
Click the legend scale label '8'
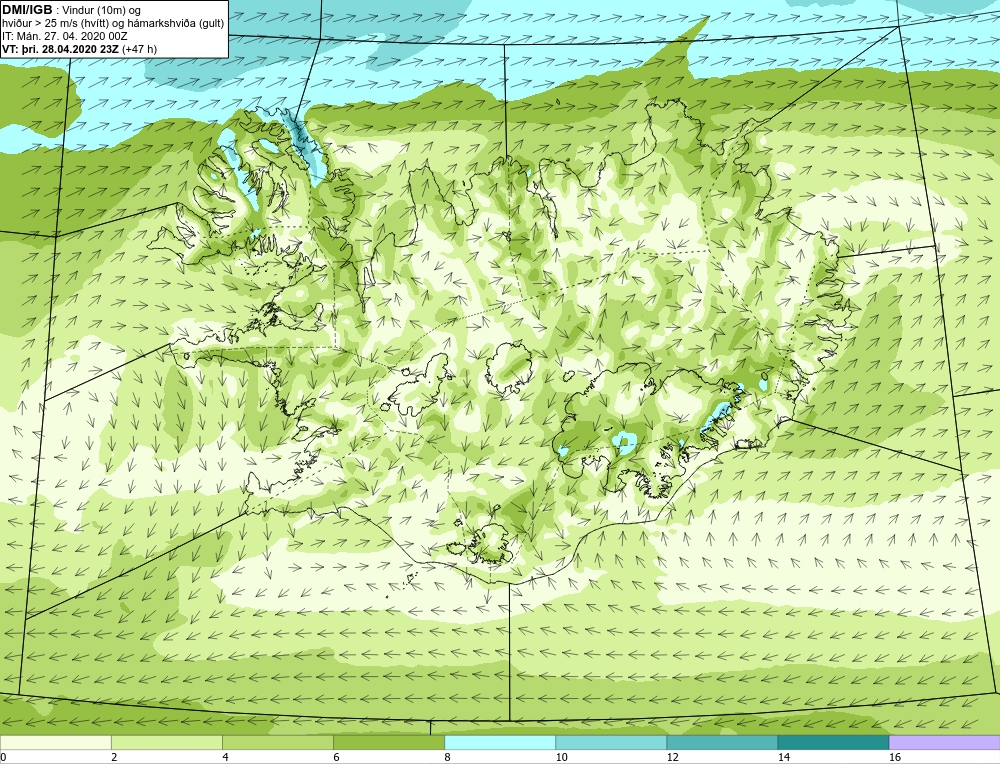click(x=447, y=757)
